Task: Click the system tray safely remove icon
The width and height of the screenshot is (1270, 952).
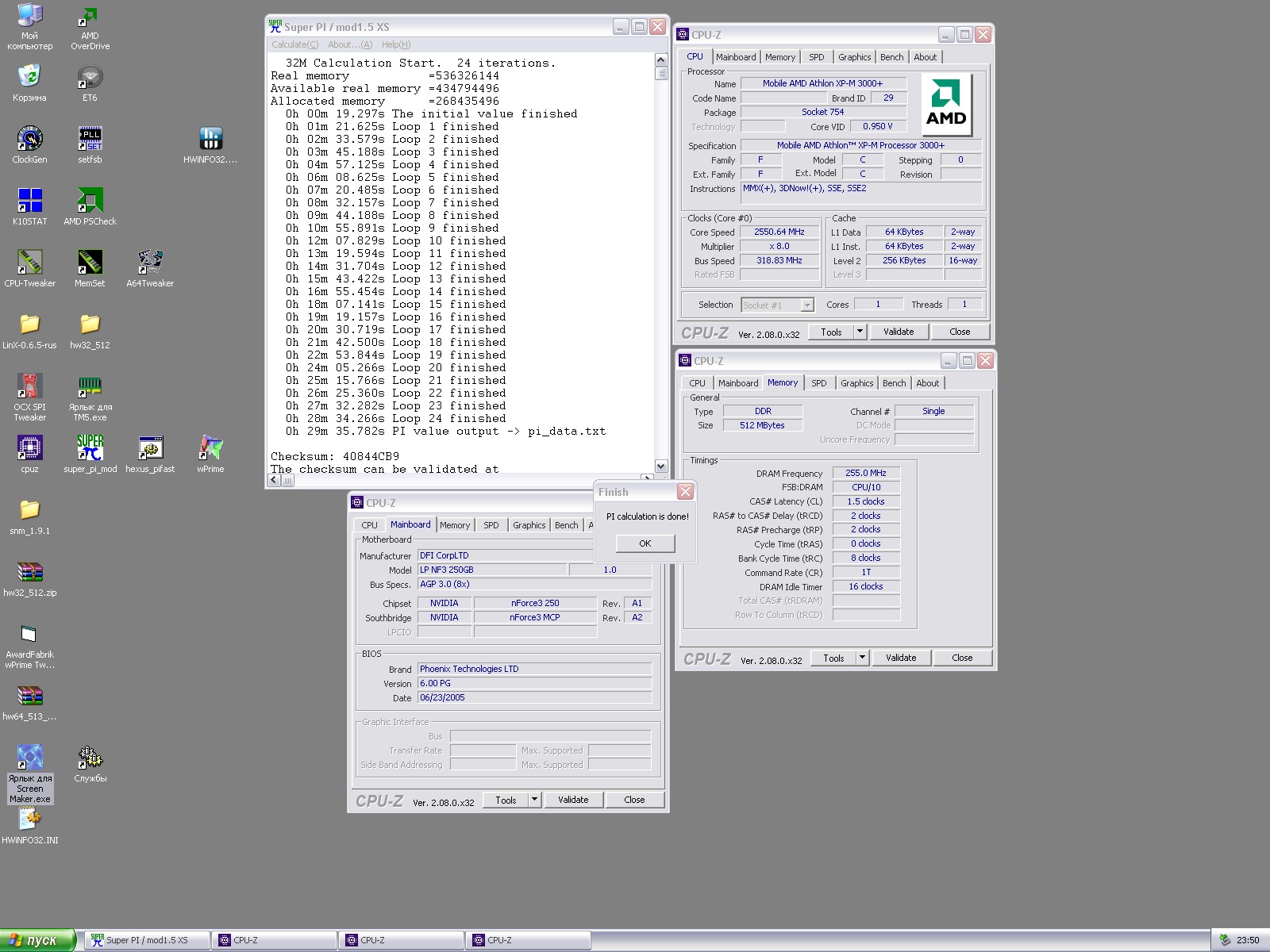Action: (x=1225, y=940)
